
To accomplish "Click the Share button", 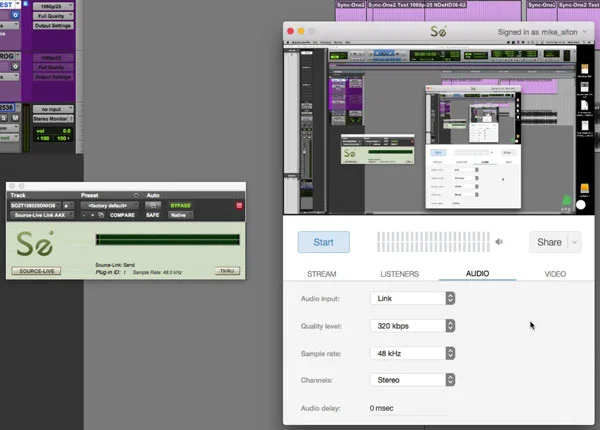I will (x=549, y=242).
